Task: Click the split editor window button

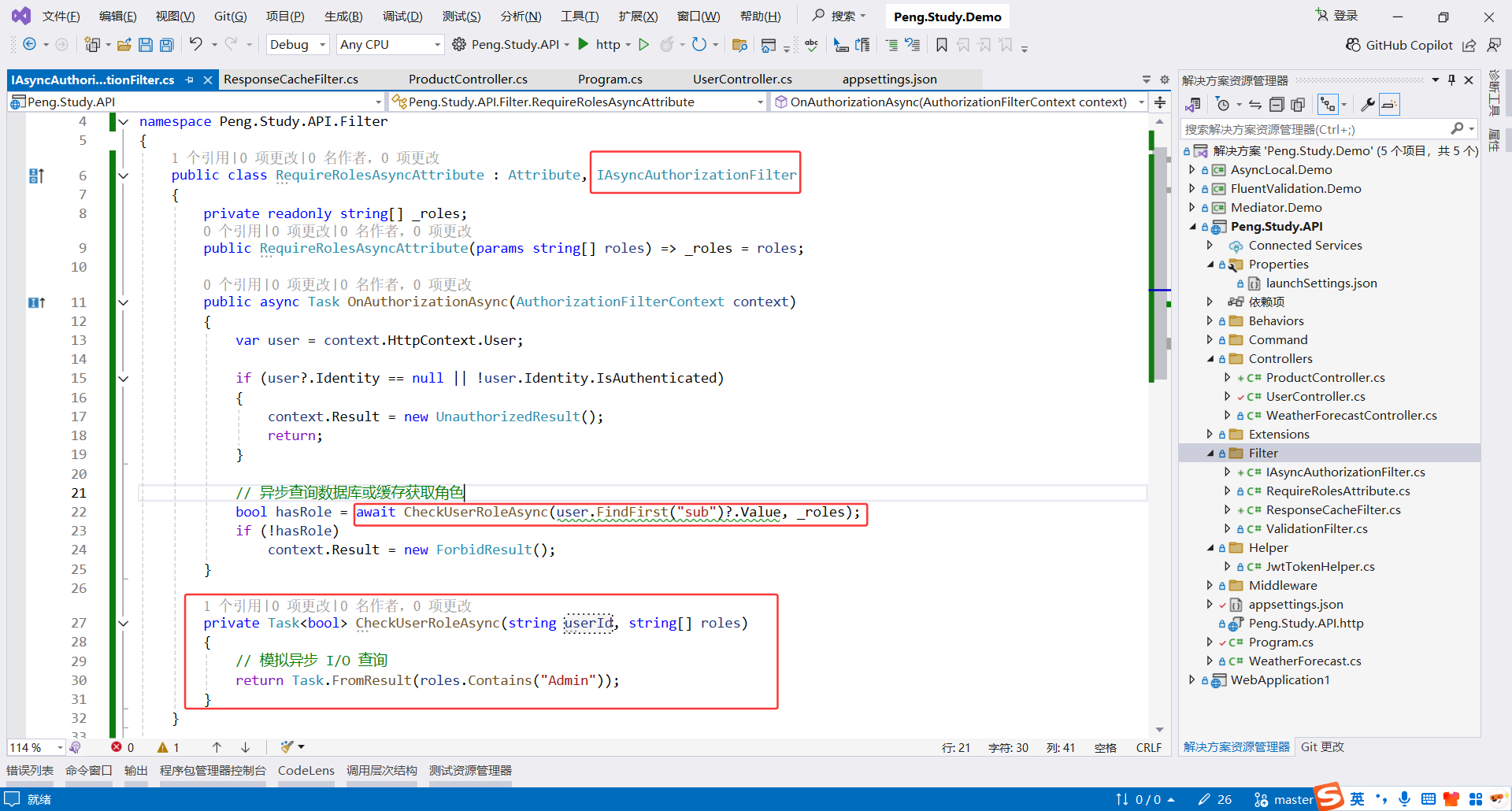Action: coord(1160,102)
